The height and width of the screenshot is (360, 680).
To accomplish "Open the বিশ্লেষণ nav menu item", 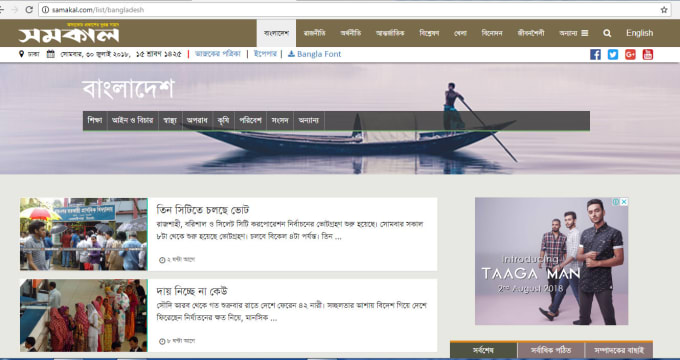I will pyautogui.click(x=429, y=33).
